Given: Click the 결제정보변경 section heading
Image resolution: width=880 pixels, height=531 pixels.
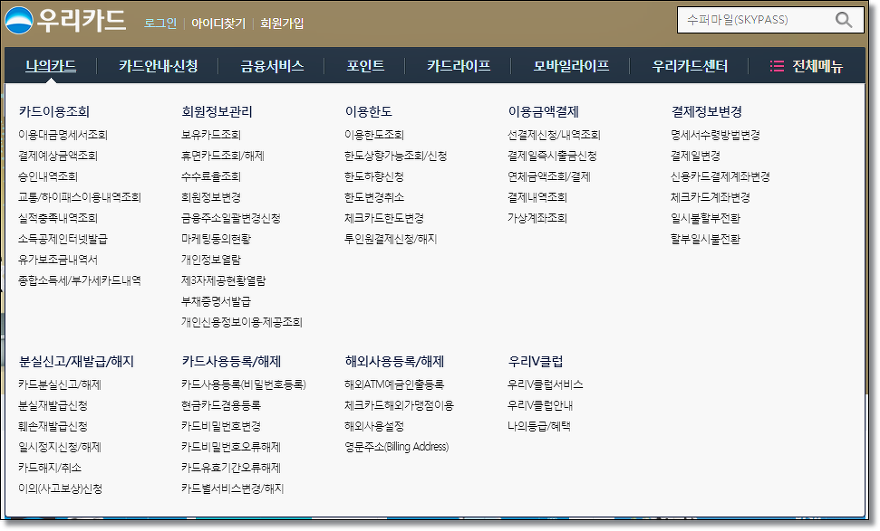Looking at the screenshot, I should [707, 112].
